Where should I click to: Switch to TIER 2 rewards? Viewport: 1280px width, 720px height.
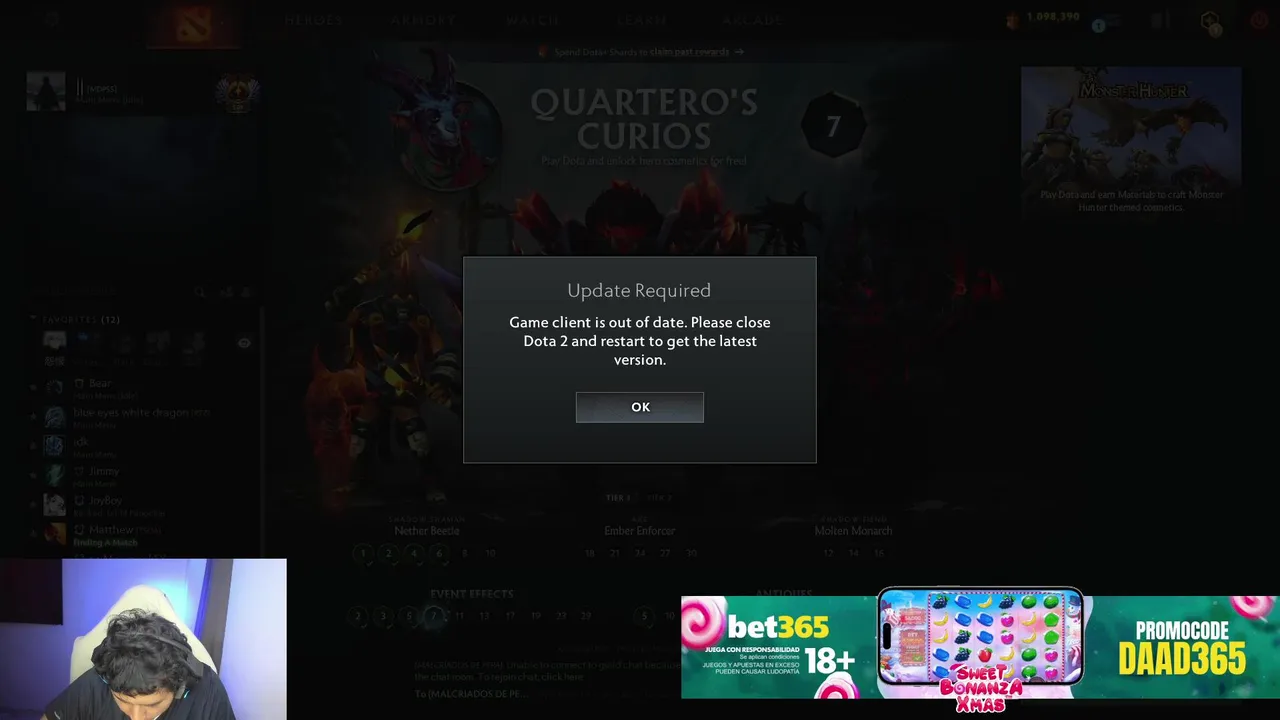point(659,497)
